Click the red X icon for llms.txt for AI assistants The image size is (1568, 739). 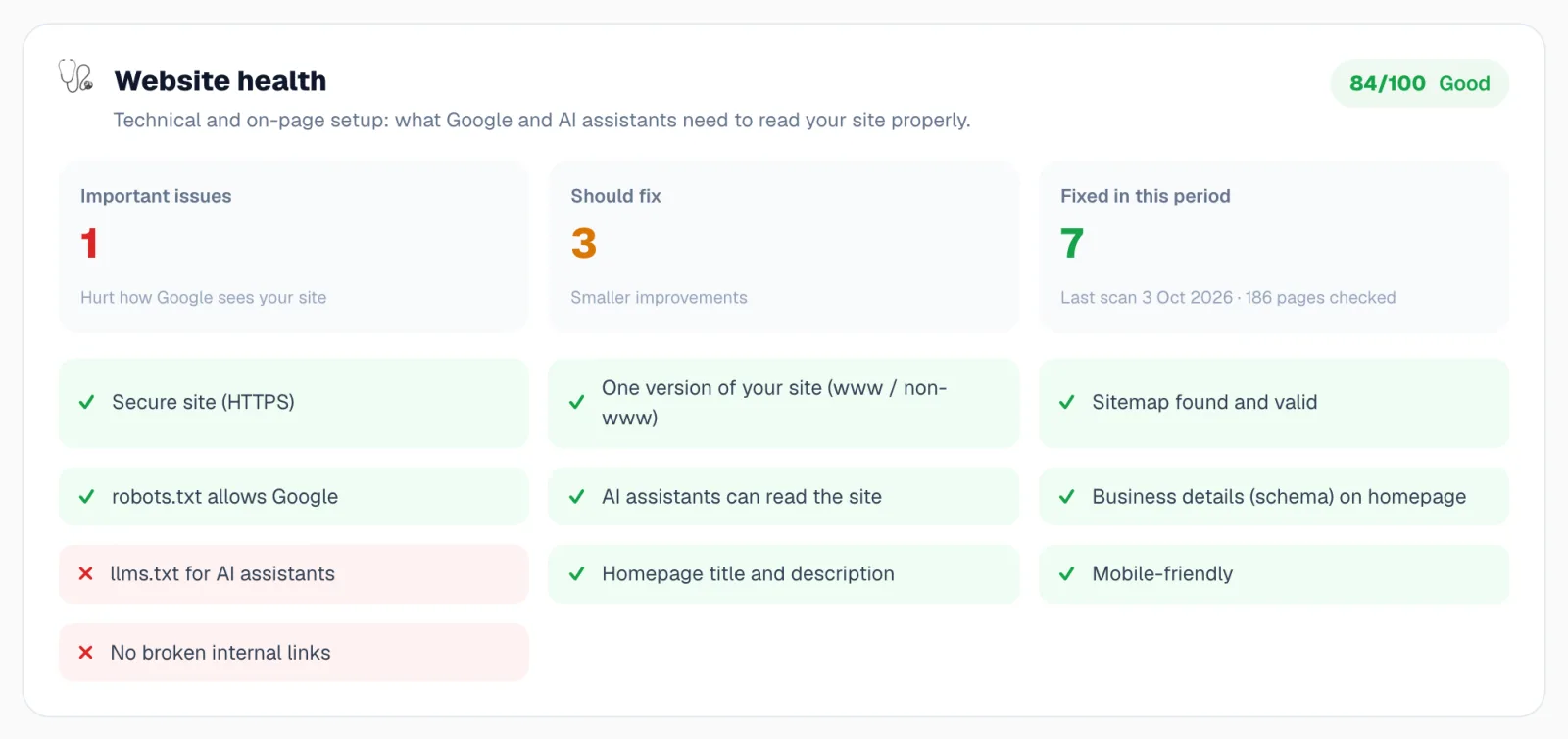click(x=86, y=573)
